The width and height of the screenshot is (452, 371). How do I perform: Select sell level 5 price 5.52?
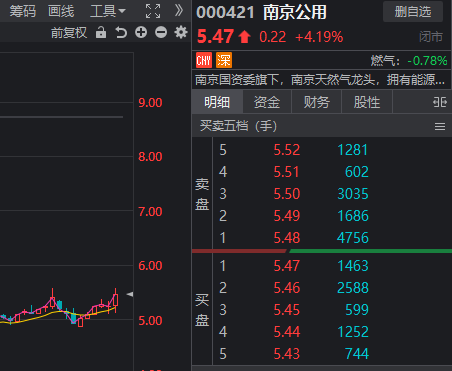coord(287,150)
